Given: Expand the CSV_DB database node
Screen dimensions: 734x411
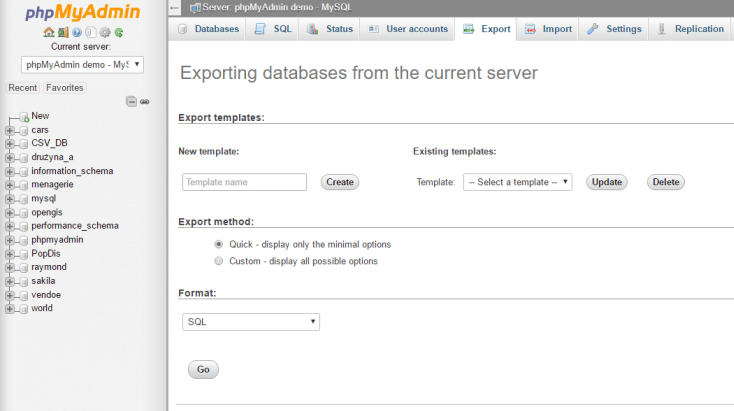Looking at the screenshot, I should click(9, 144).
